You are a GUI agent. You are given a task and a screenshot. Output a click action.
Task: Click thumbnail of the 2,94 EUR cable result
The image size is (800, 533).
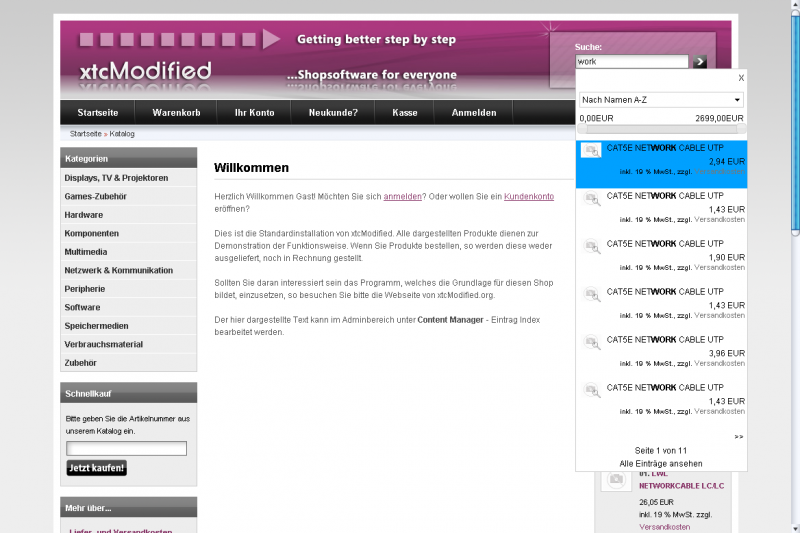click(x=591, y=150)
